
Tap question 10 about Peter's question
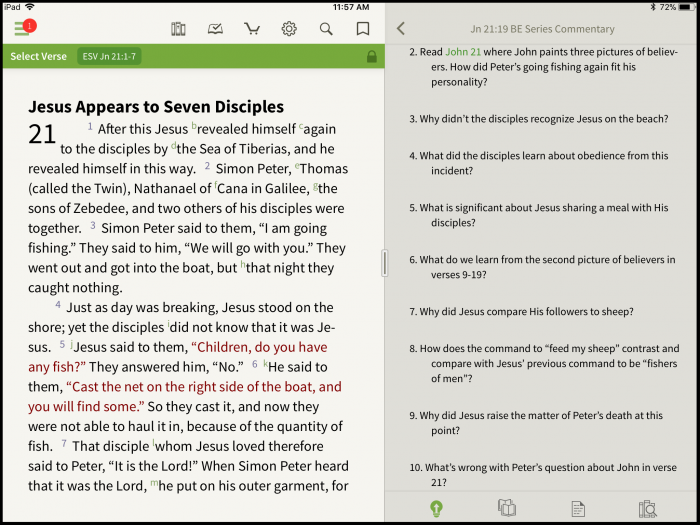tap(543, 475)
